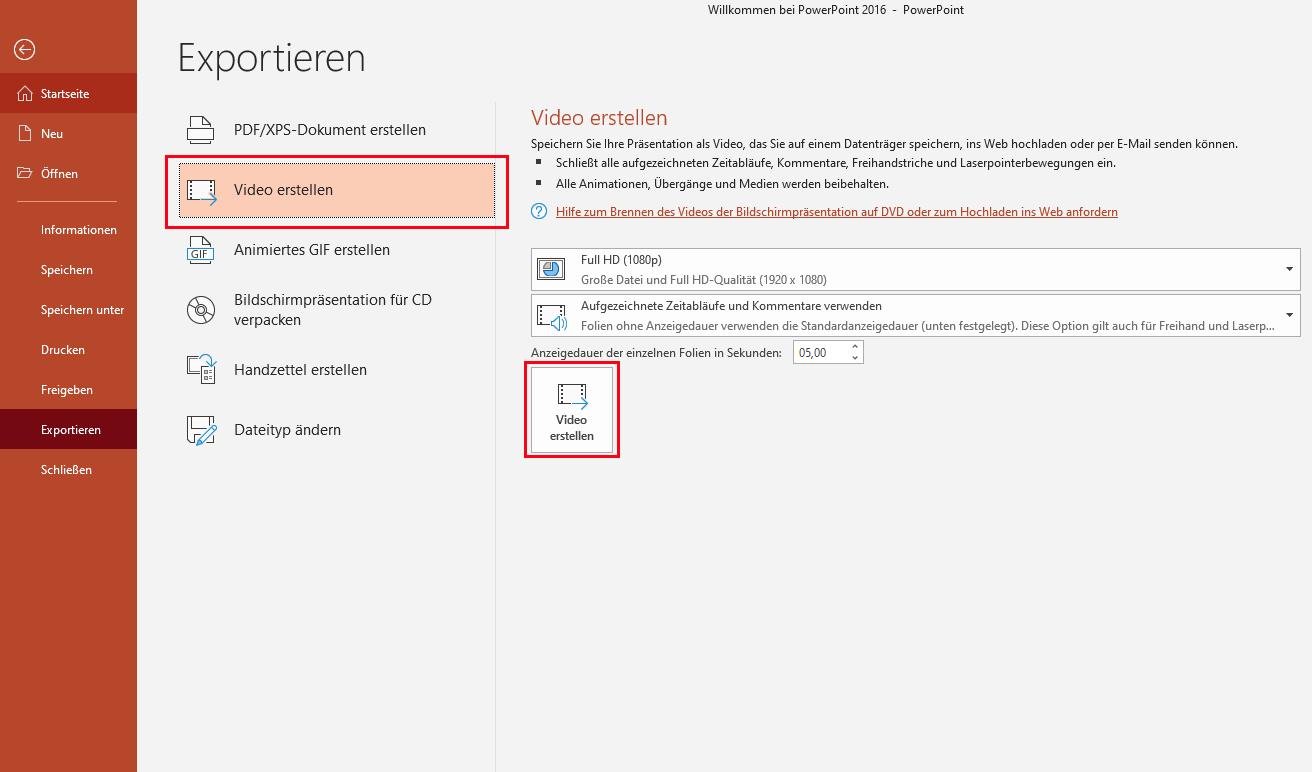Select Video erstellen in export list
This screenshot has height=772, width=1312.
point(337,190)
